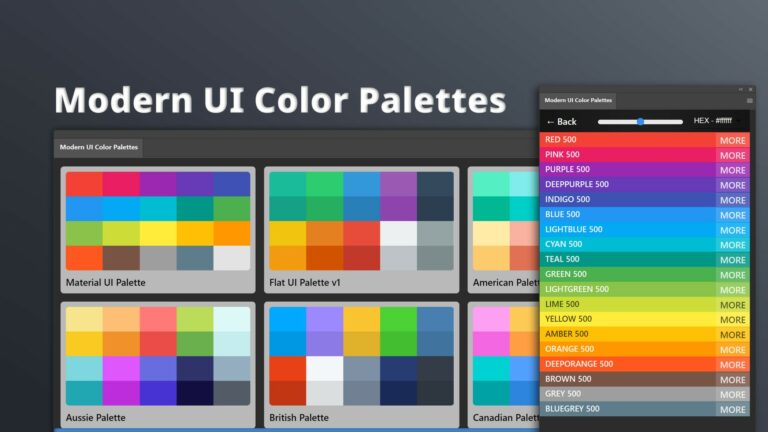The image size is (768, 432).
Task: Click MORE button for DEEPORANGE 500
Action: pyautogui.click(x=732, y=364)
